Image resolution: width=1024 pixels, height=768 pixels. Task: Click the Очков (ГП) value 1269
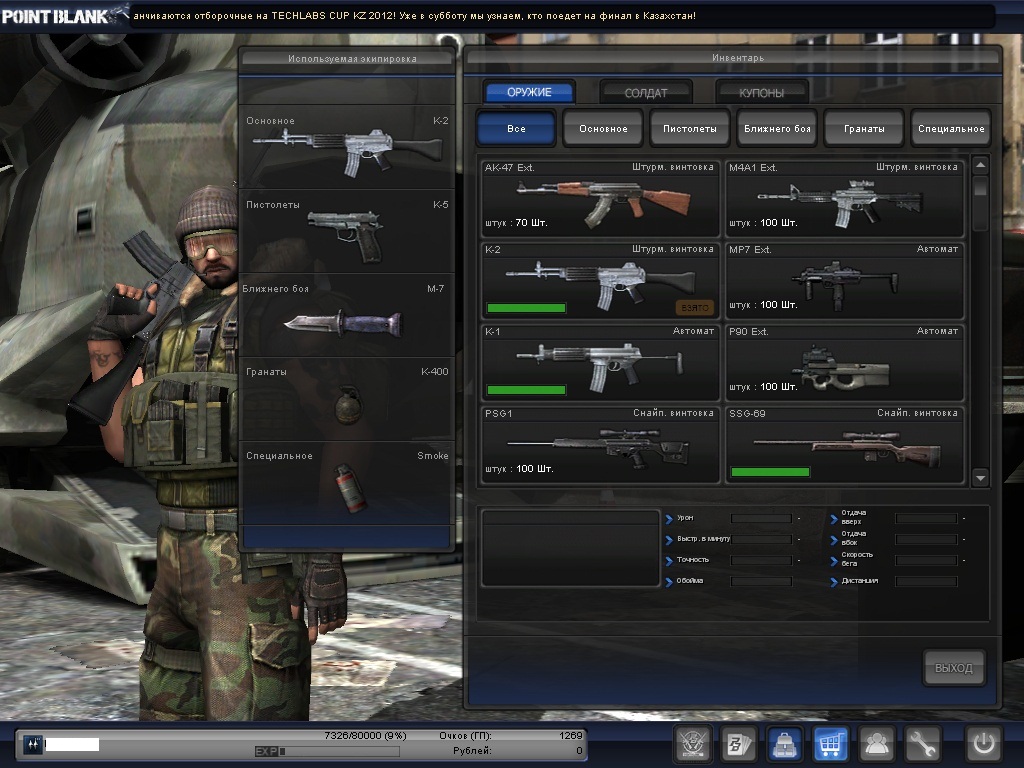coord(570,735)
